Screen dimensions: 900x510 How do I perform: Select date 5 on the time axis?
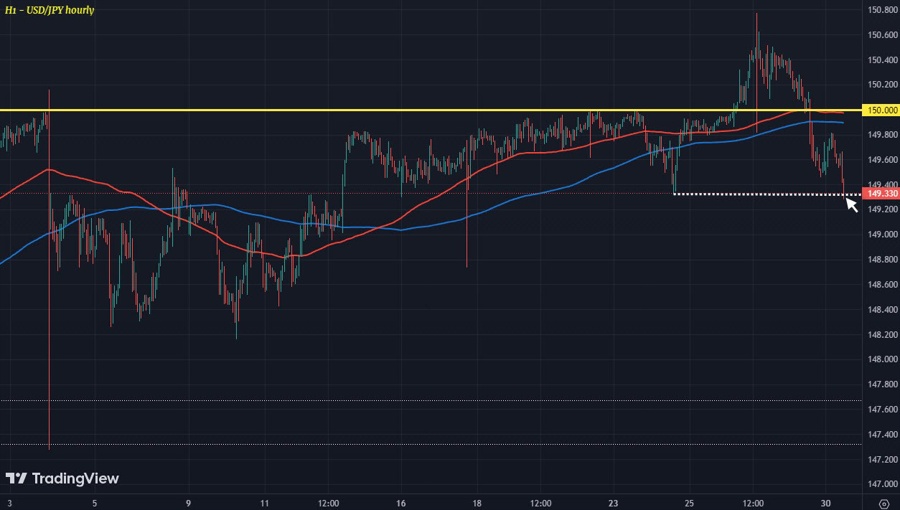tap(95, 503)
